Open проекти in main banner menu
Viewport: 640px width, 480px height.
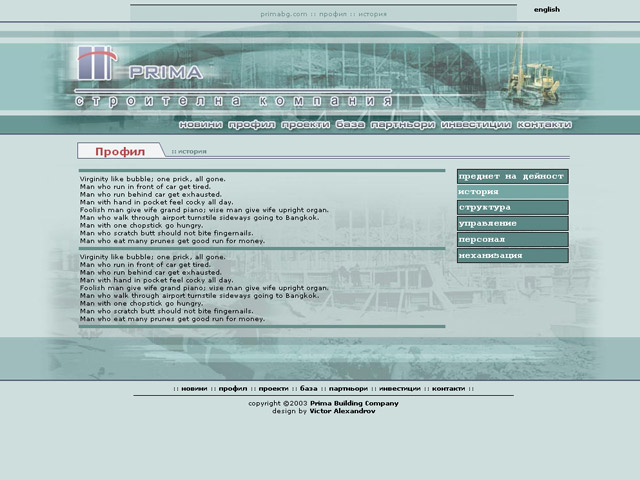pos(305,124)
